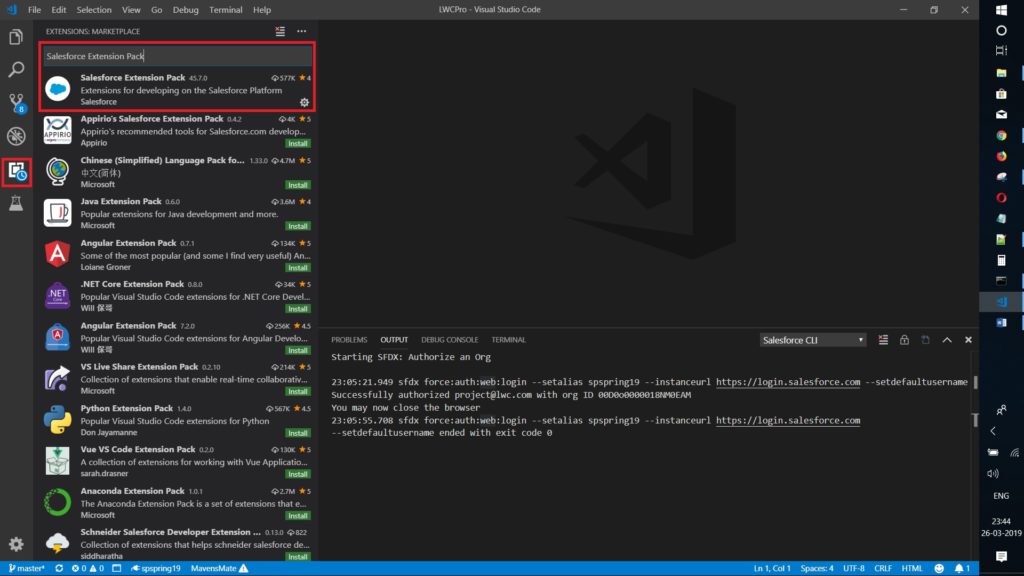Open Firefox from Windows taskbar
Viewport: 1024px width, 576px height.
(x=1001, y=156)
